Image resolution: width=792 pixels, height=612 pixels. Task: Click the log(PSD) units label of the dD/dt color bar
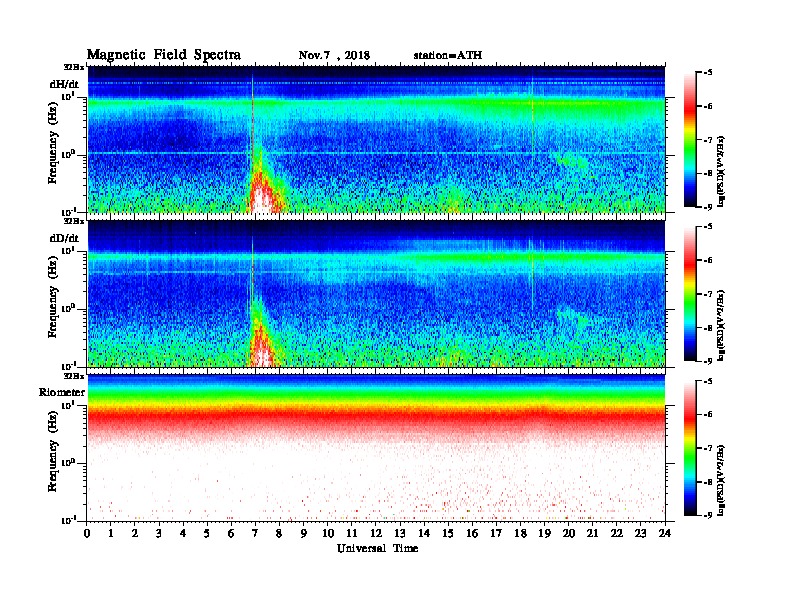tap(721, 326)
